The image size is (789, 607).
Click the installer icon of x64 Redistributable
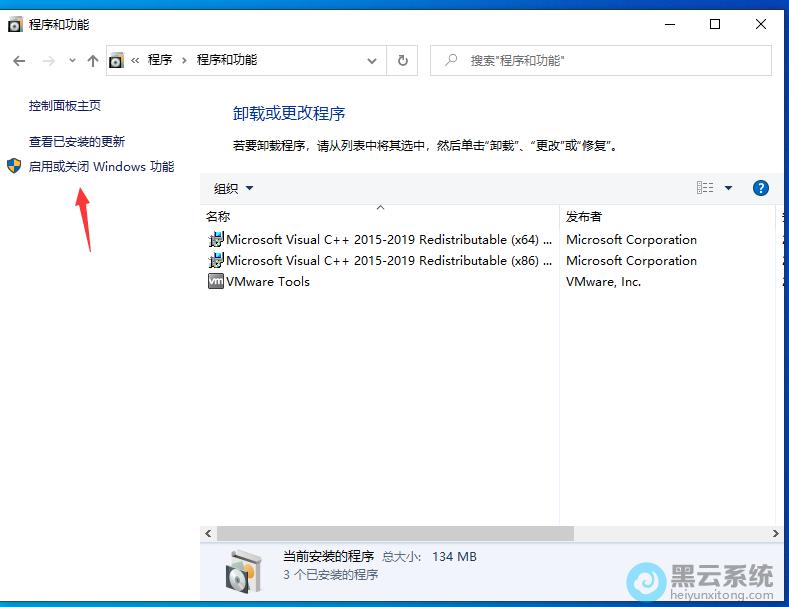point(216,239)
